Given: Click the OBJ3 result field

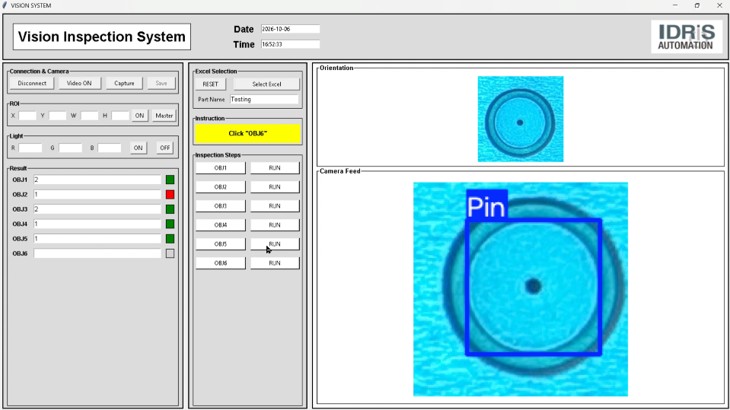Looking at the screenshot, I should (97, 209).
